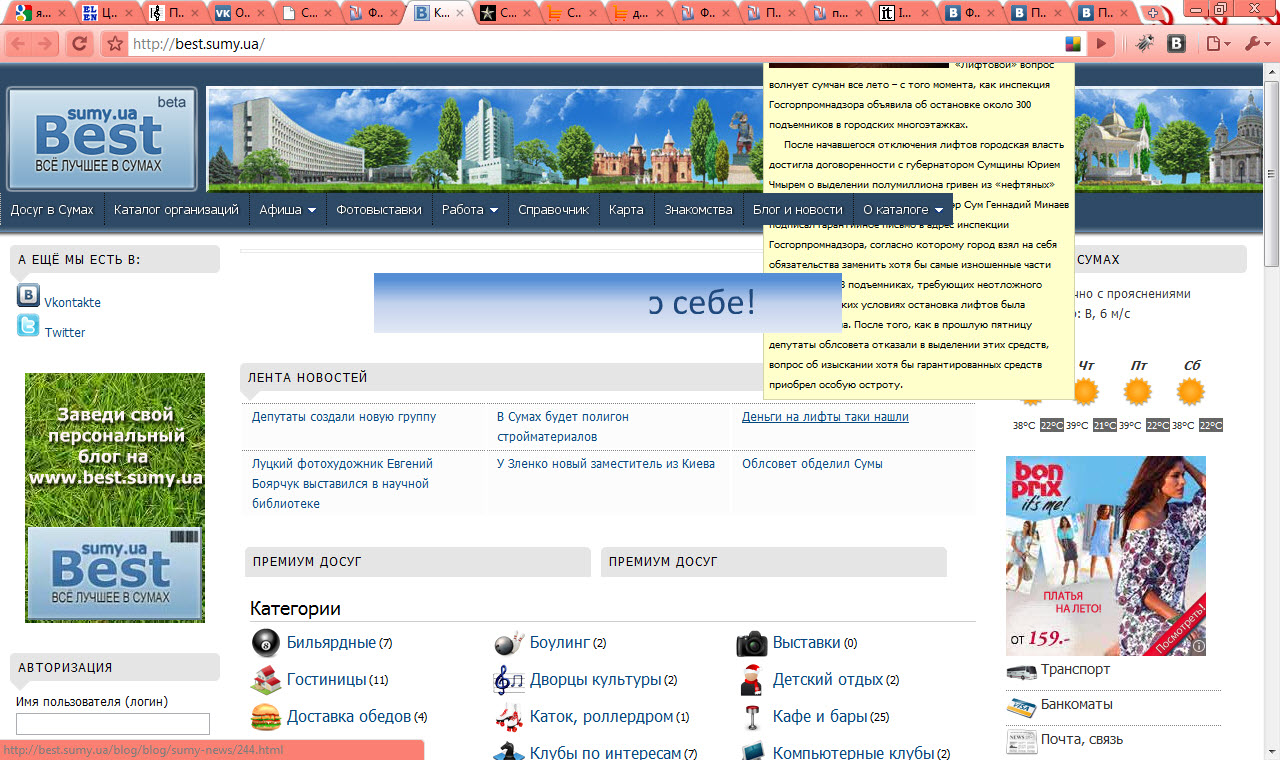Open Каталог организаций in navigation bar
1280x760 pixels.
point(176,210)
